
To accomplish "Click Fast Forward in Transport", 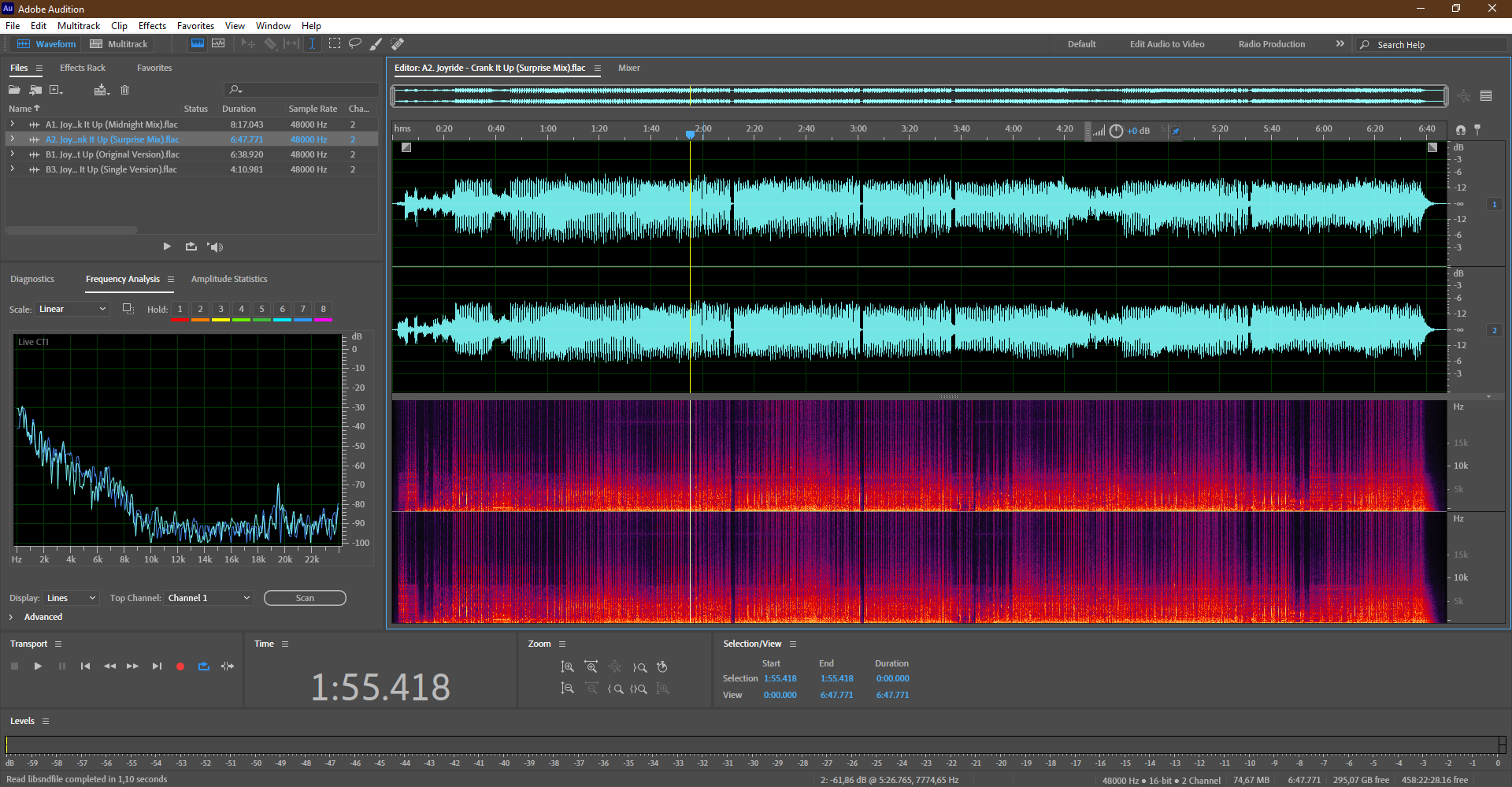I will (x=132, y=666).
